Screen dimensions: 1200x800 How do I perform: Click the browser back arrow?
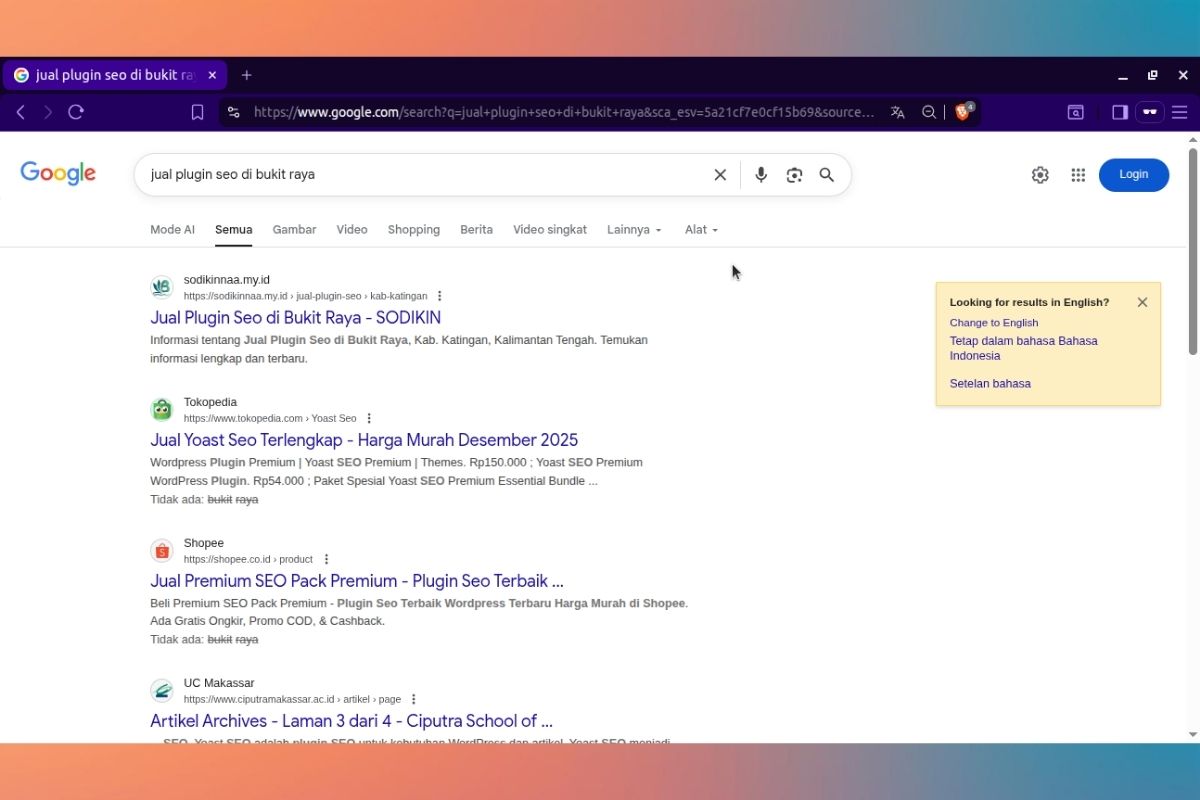pos(21,112)
